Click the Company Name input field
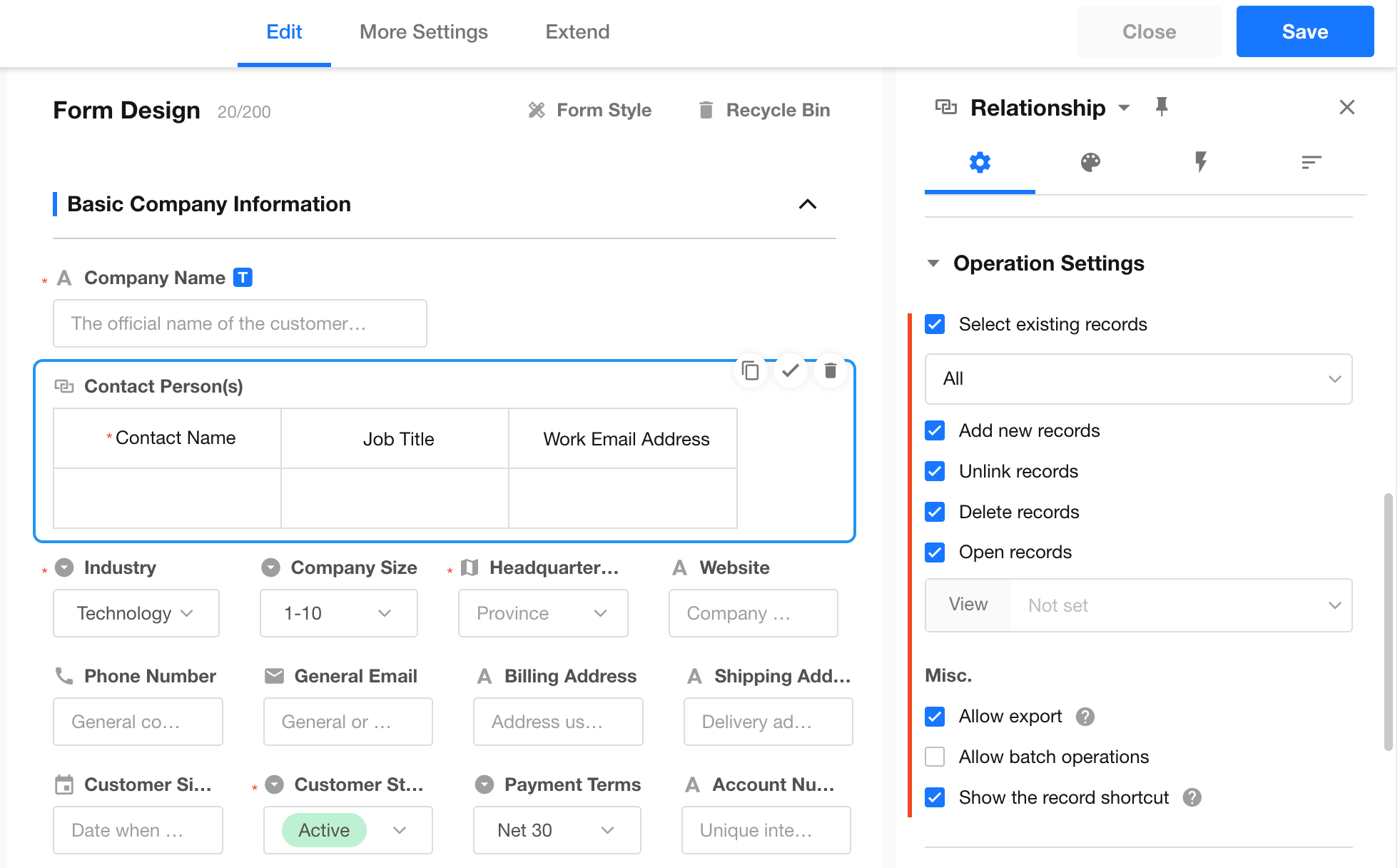The width and height of the screenshot is (1400, 868). point(240,323)
